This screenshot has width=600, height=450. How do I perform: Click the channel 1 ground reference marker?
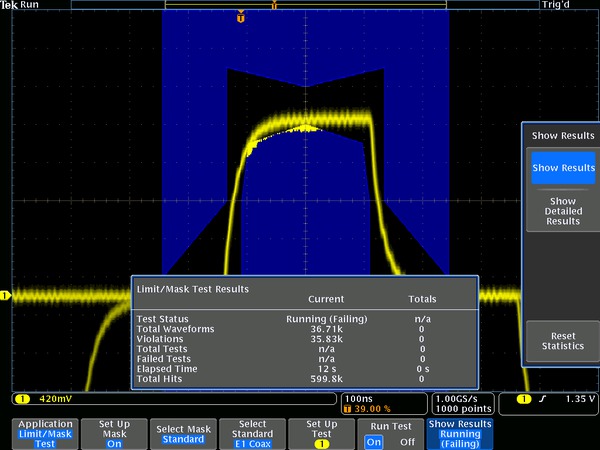pos(5,295)
